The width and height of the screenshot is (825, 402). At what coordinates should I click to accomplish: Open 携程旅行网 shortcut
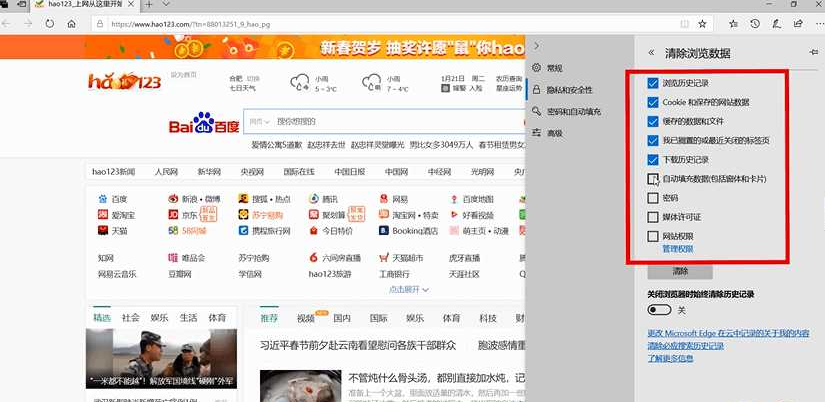tap(264, 230)
